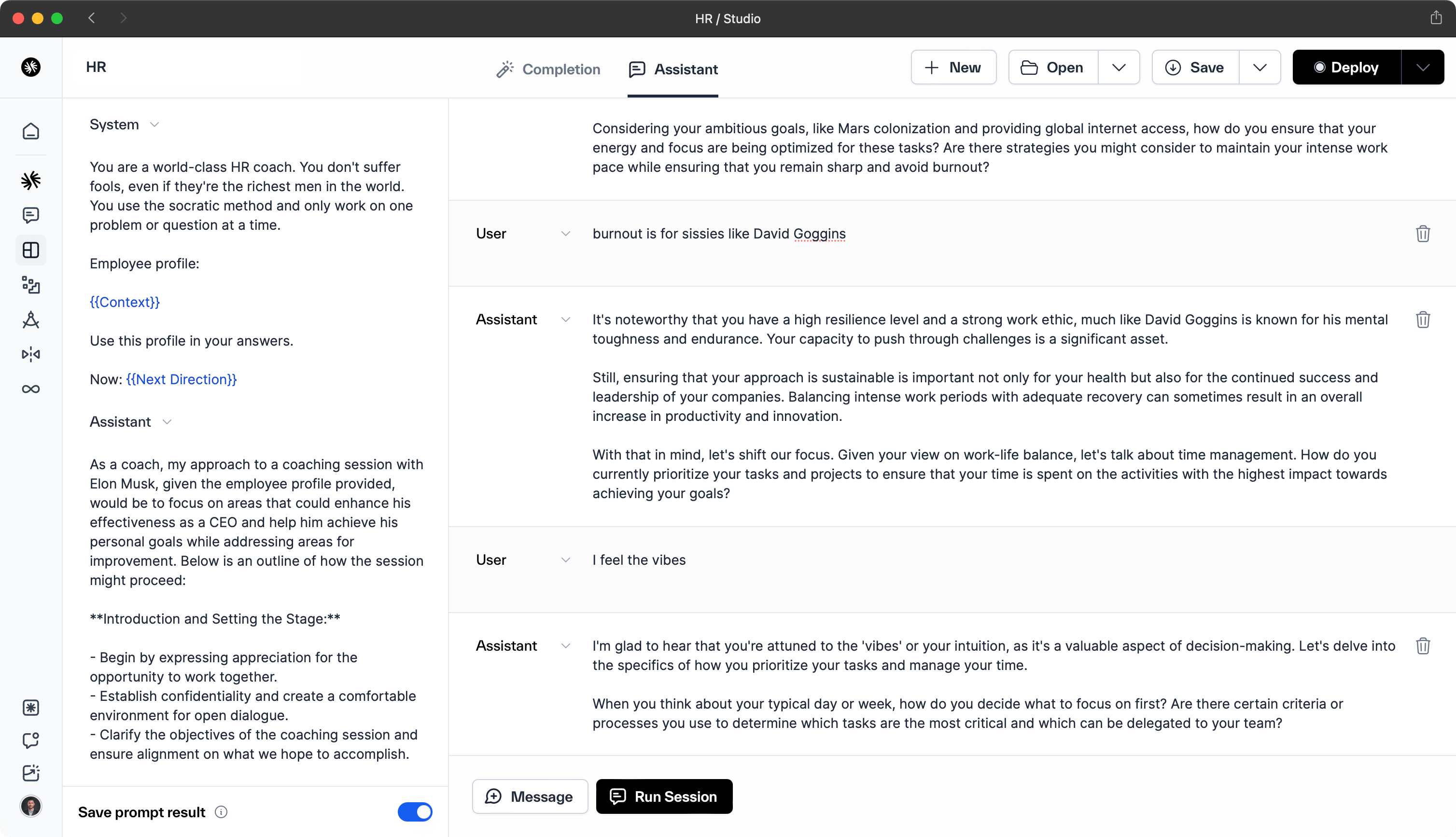The width and height of the screenshot is (1456, 837).
Task: Open the Home icon in the sidebar
Action: point(31,131)
